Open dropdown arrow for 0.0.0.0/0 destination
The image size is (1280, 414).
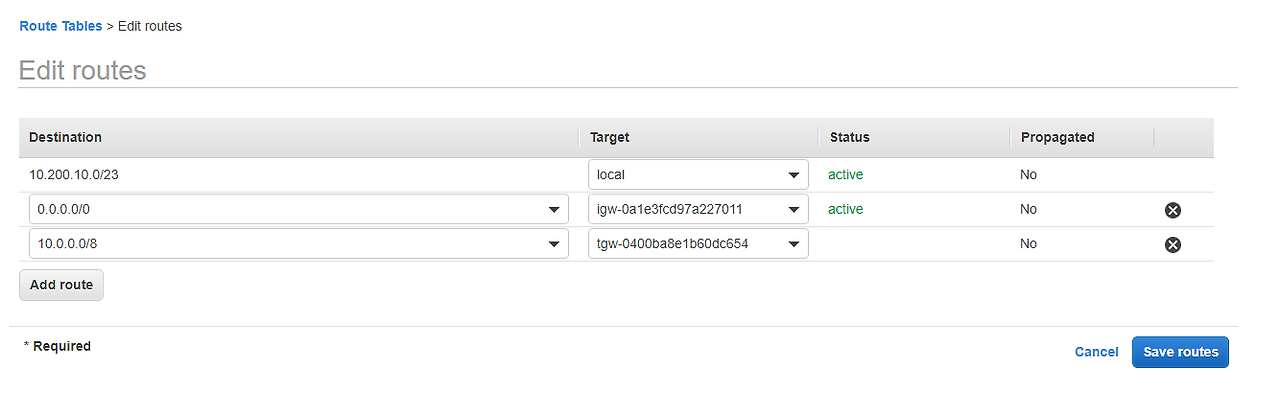pyautogui.click(x=554, y=210)
